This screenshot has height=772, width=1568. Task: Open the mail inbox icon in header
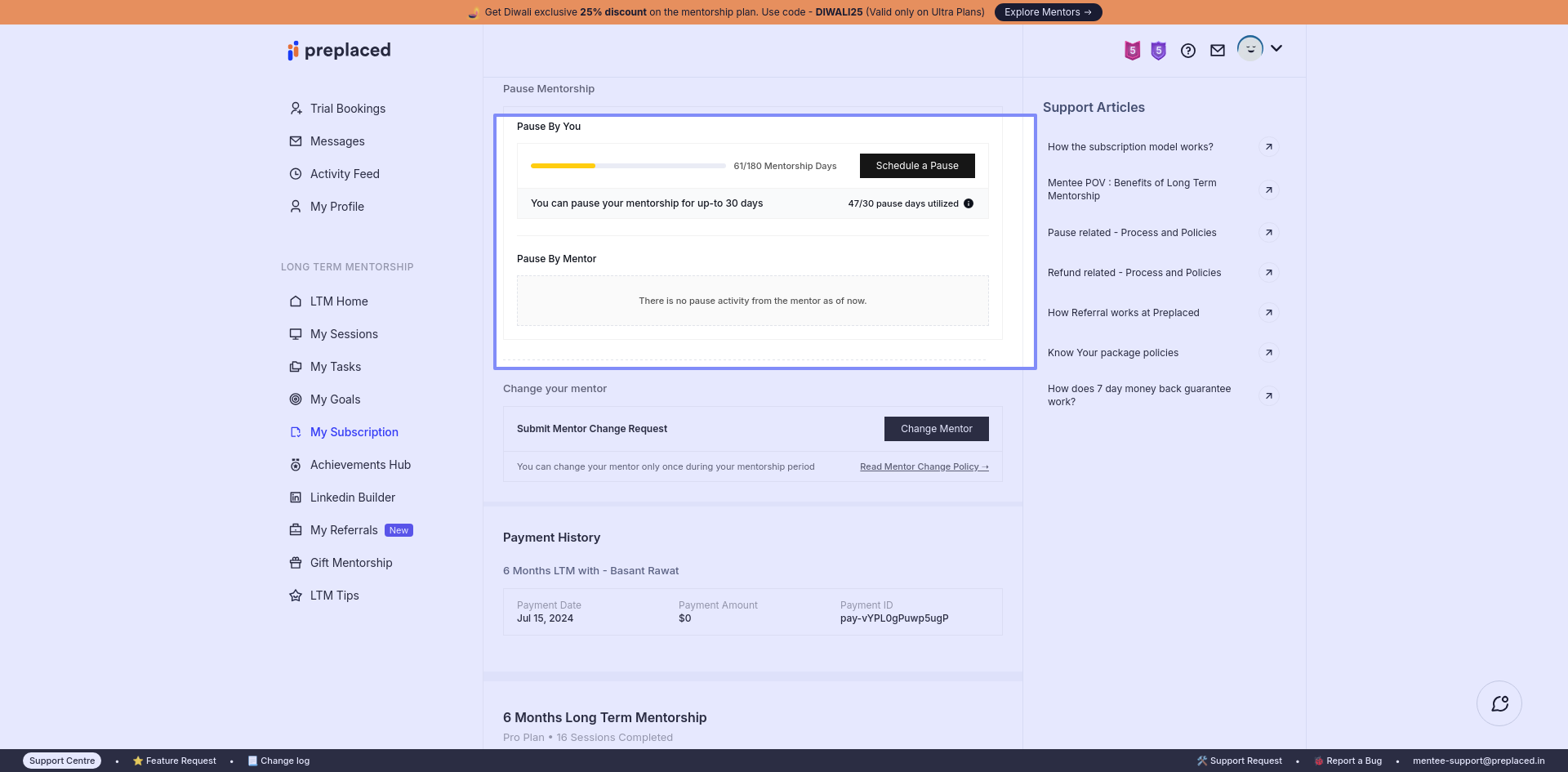[x=1218, y=51]
